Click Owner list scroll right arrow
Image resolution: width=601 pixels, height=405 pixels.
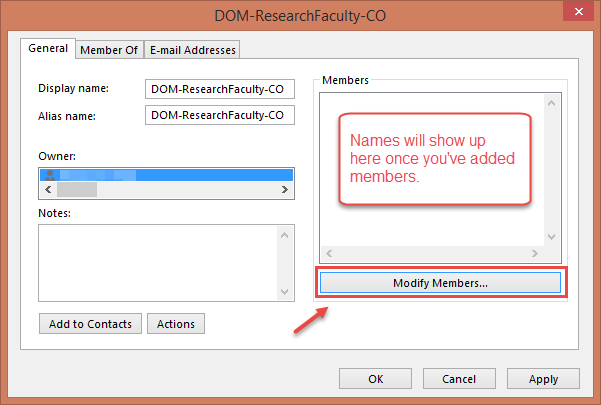coord(286,189)
